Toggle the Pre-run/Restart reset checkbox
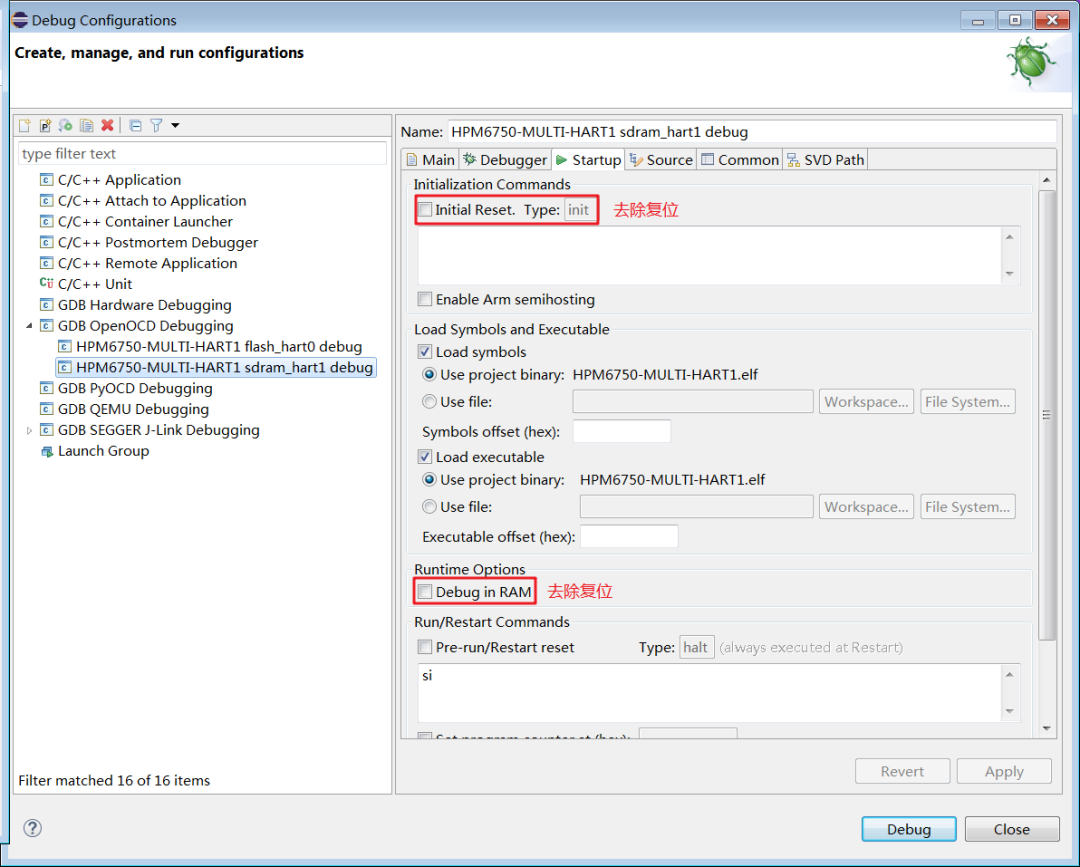1080x867 pixels. 425,647
